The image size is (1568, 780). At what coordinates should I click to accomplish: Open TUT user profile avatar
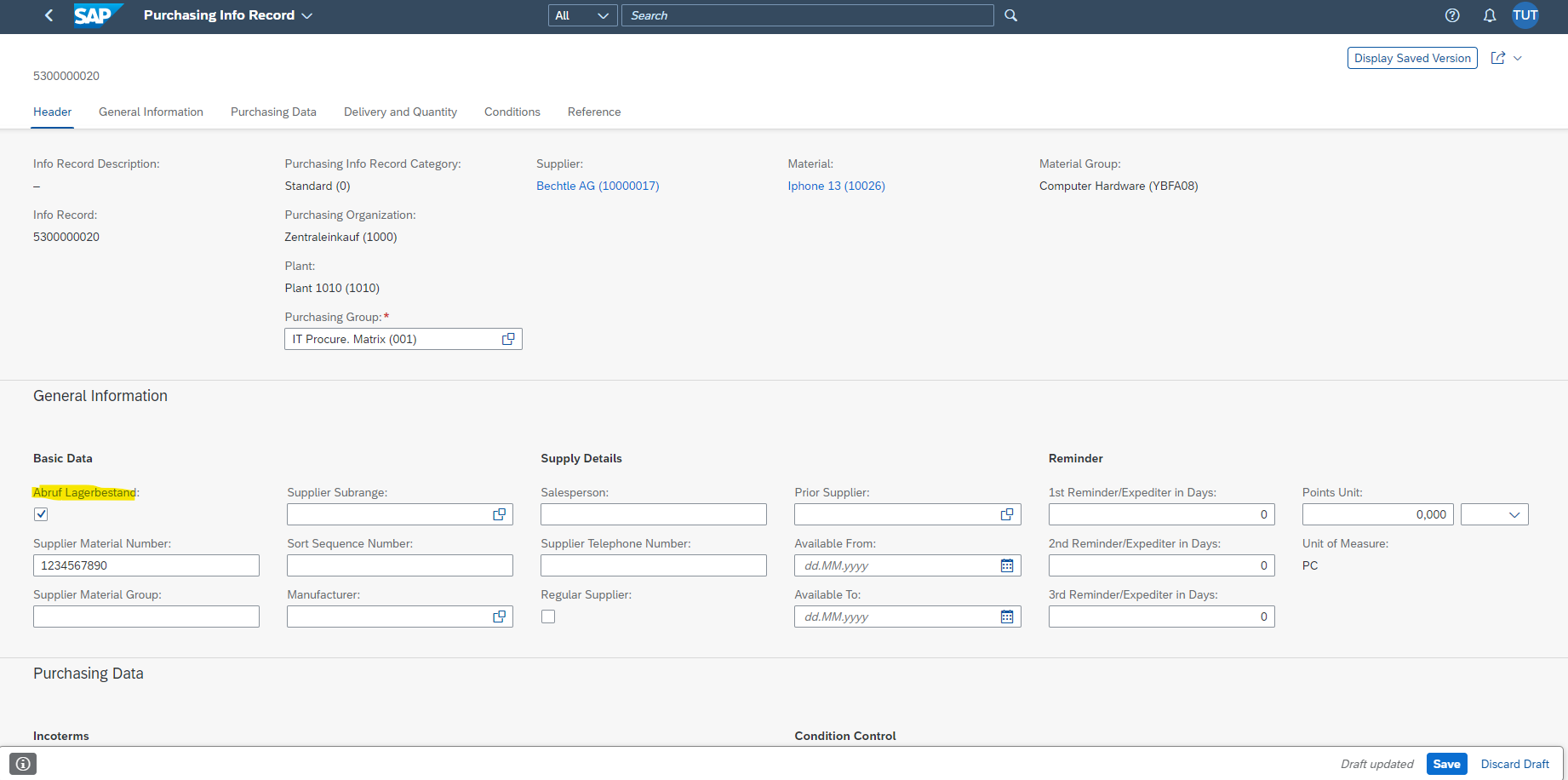(x=1525, y=15)
